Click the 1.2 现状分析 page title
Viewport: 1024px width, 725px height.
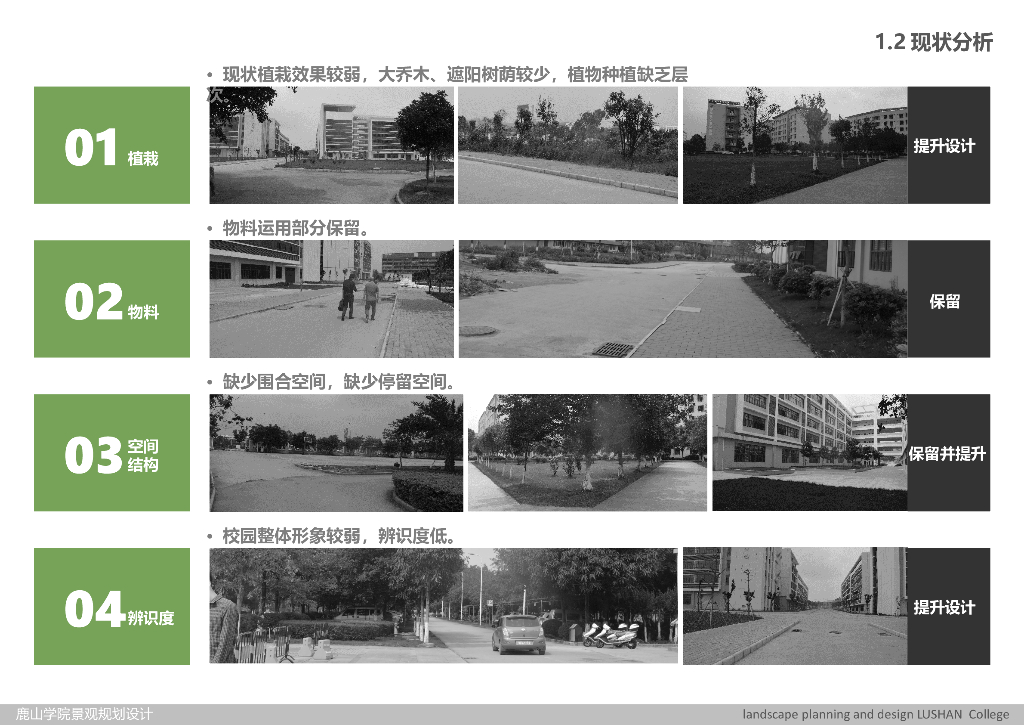click(x=933, y=42)
